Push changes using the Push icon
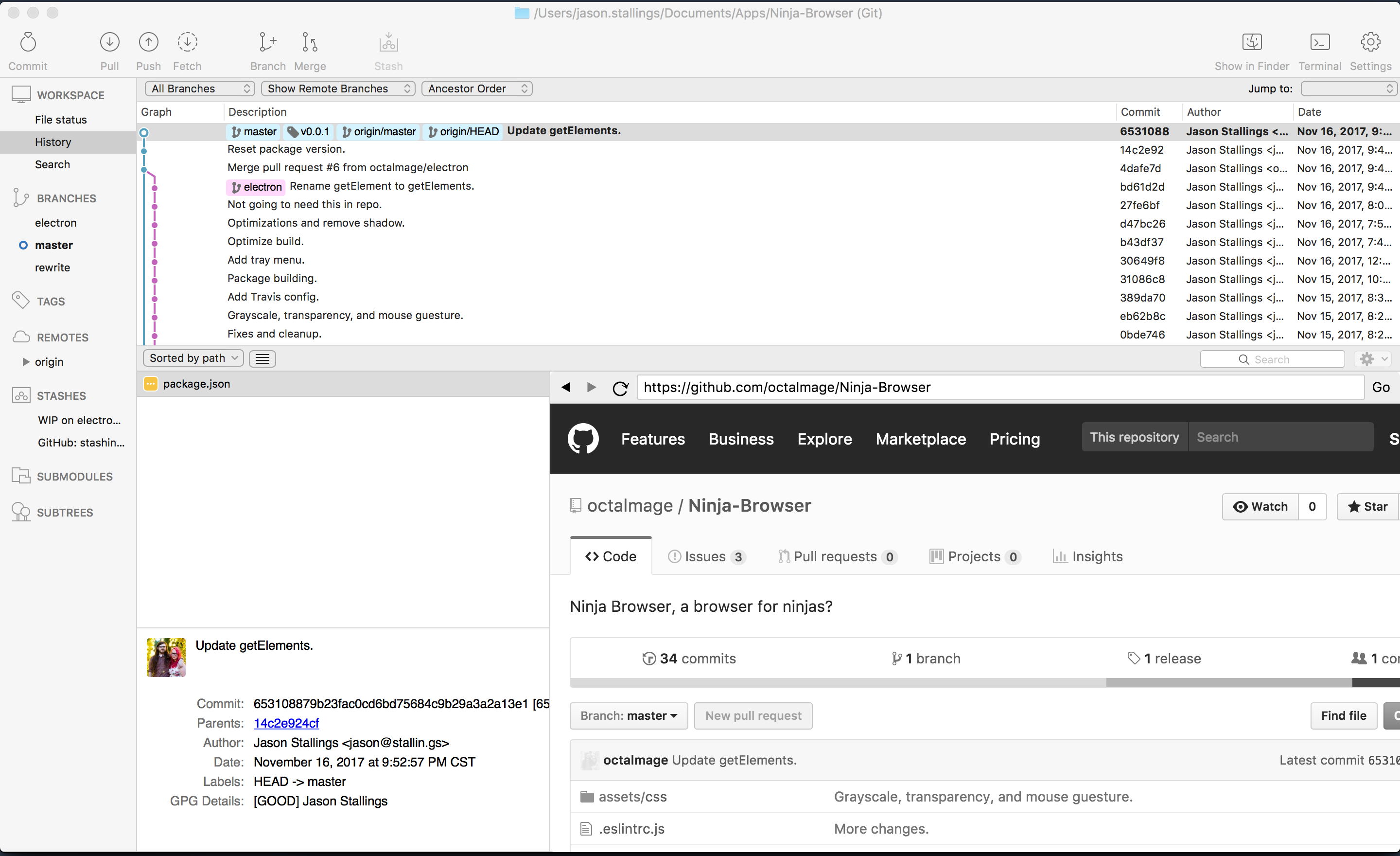This screenshot has height=856, width=1400. pos(148,43)
